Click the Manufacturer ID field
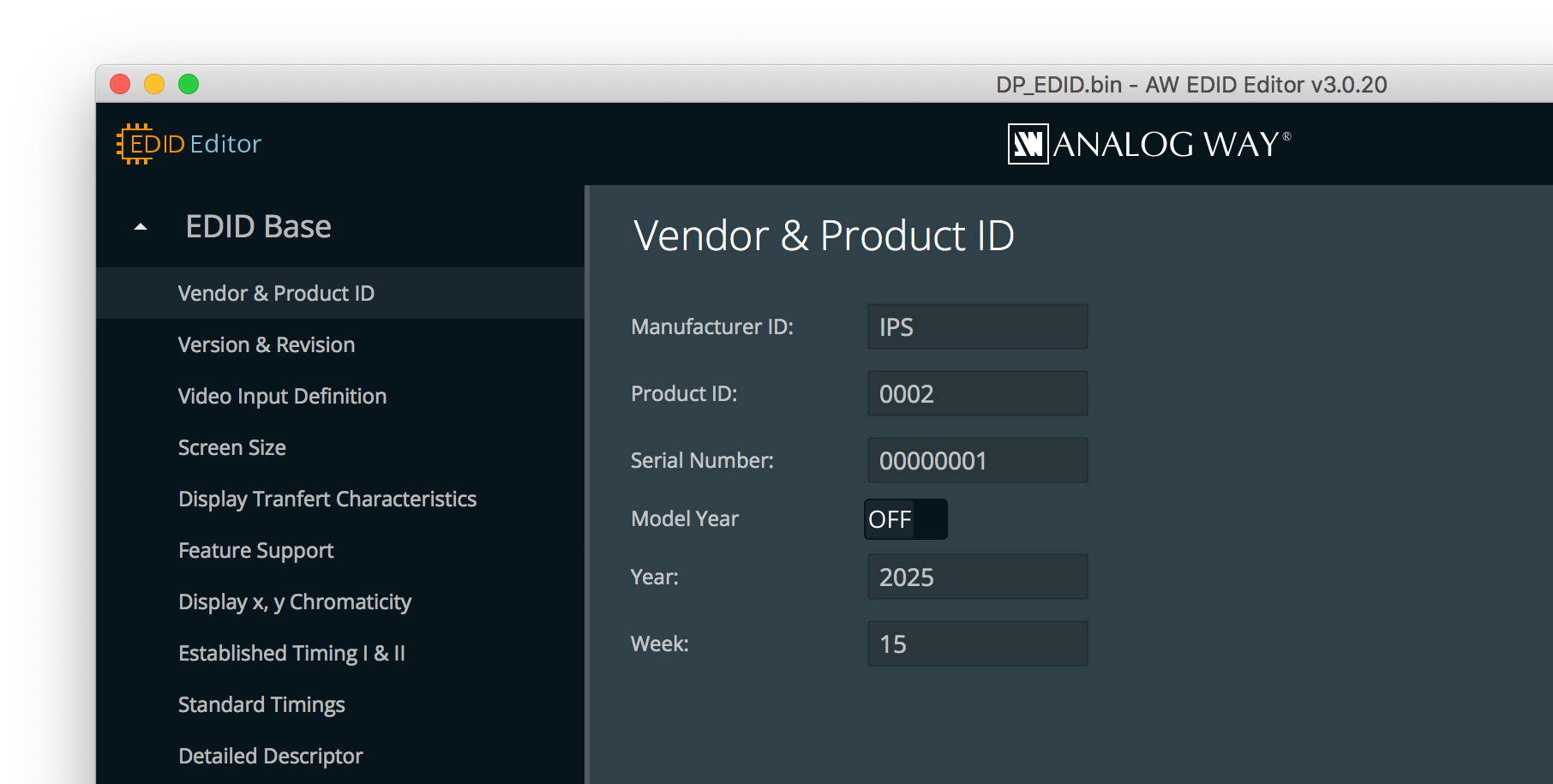 [977, 326]
